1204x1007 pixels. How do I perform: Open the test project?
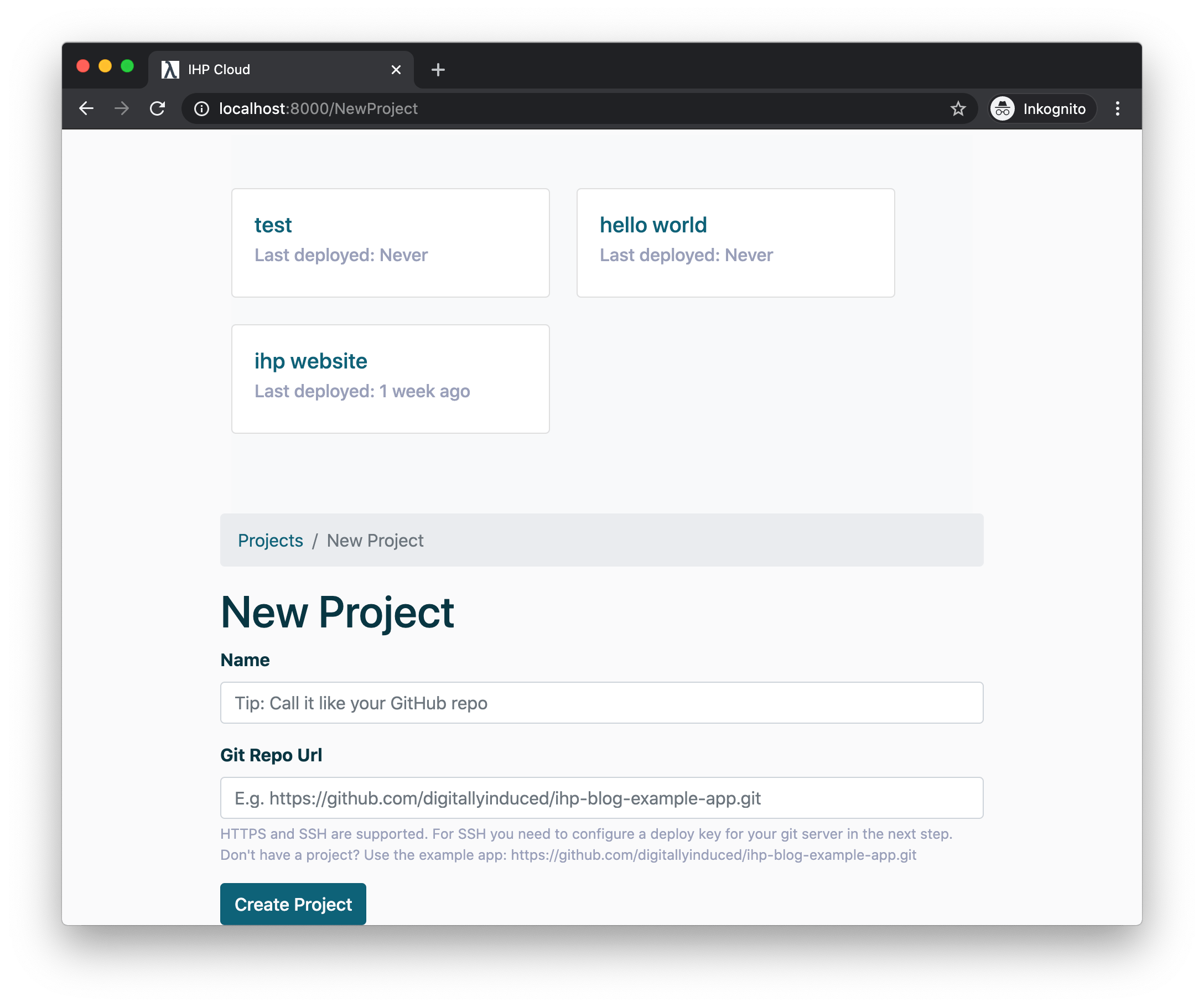(273, 225)
